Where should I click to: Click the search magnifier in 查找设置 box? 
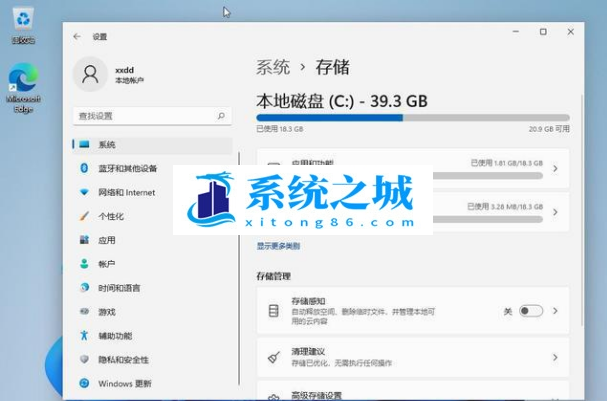pyautogui.click(x=221, y=116)
